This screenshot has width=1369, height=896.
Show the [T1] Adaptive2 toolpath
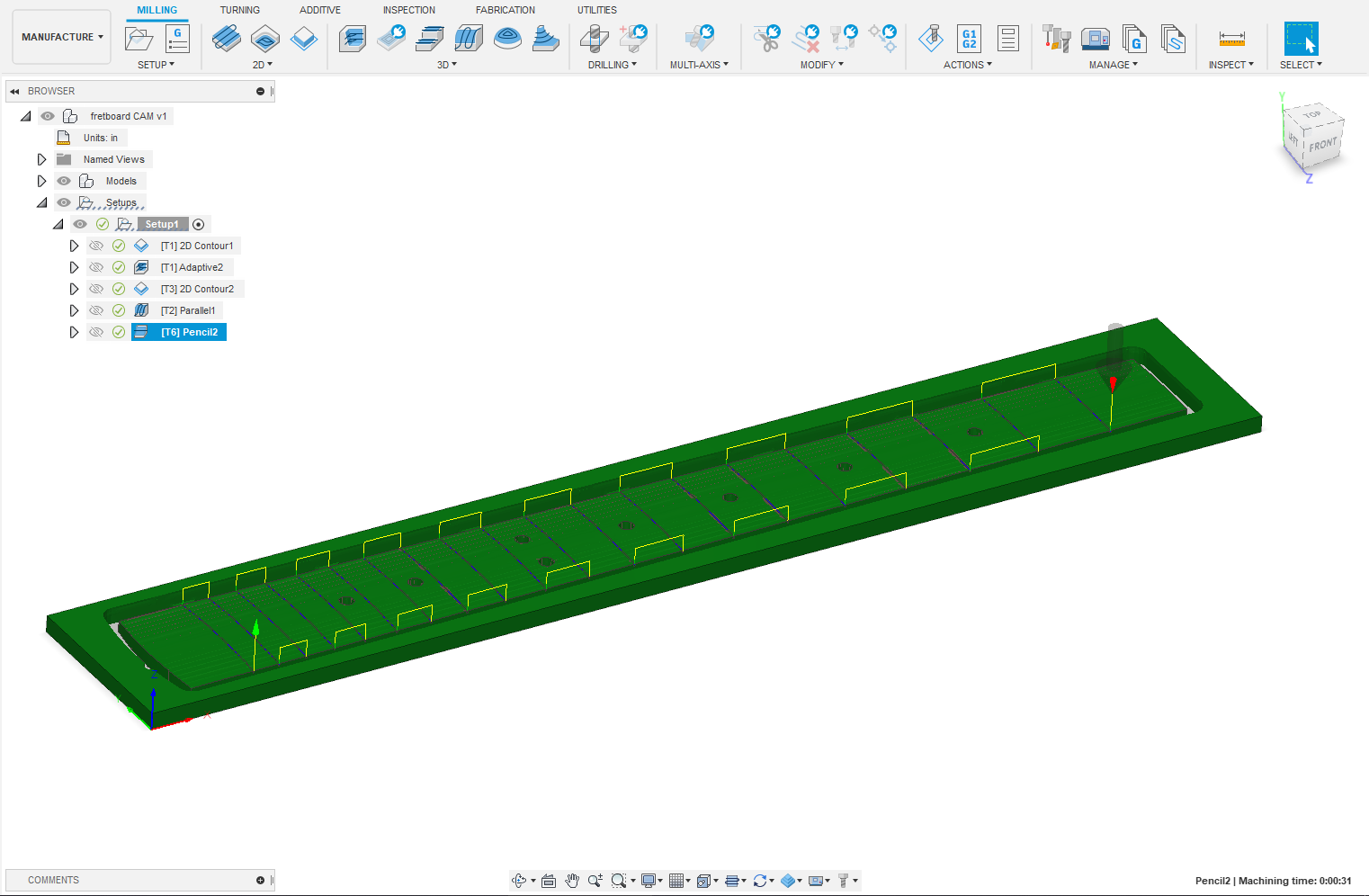pyautogui.click(x=96, y=267)
